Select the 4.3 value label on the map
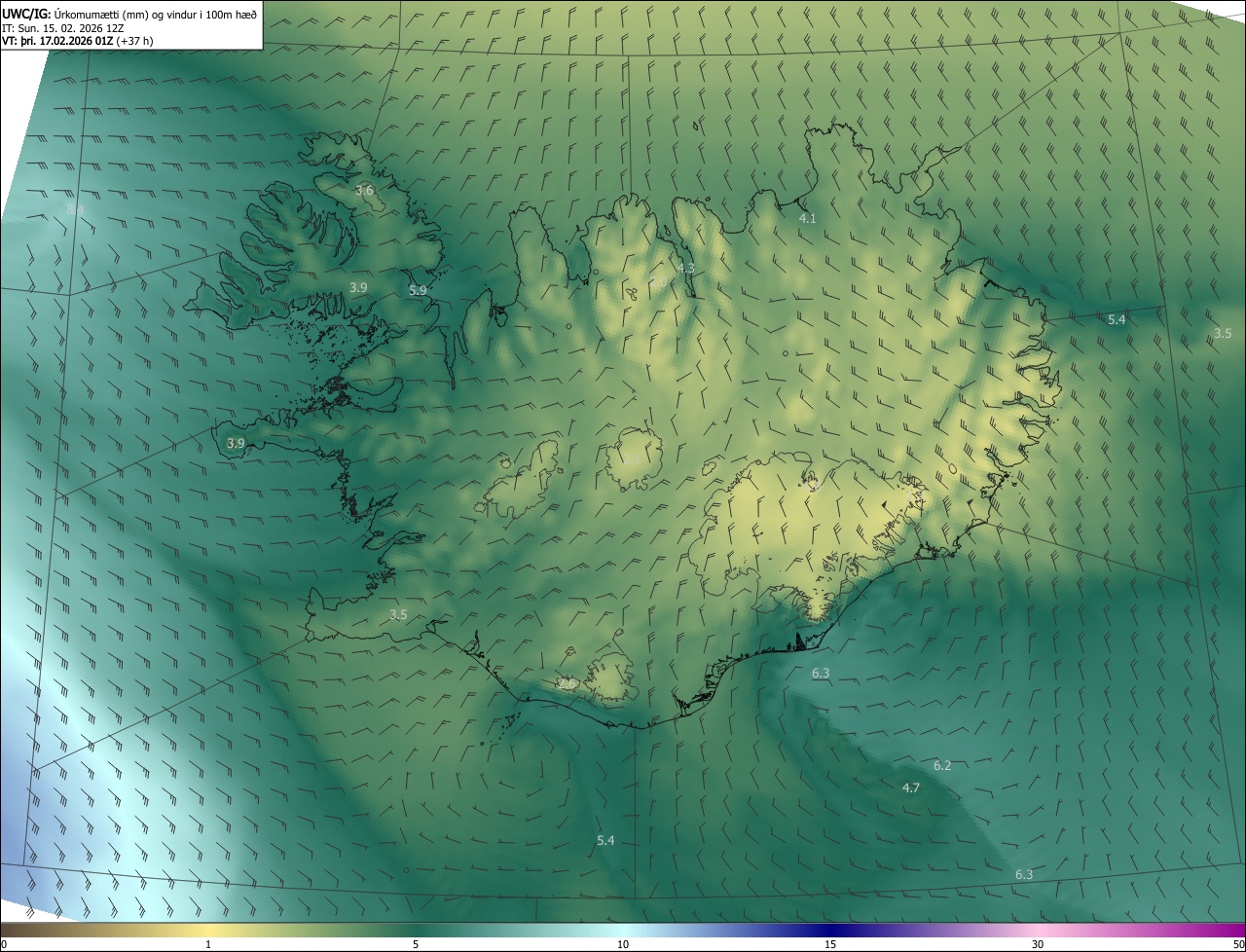This screenshot has width=1246, height=952. (686, 268)
